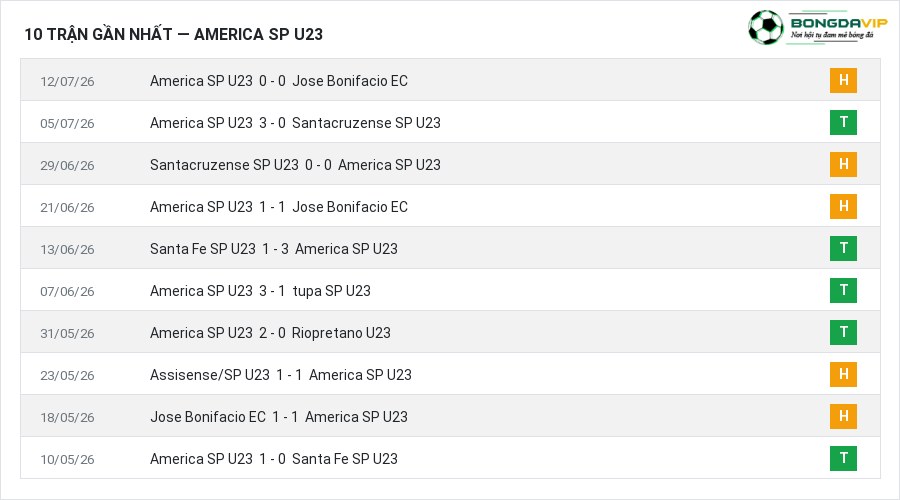
Task: Click the green T badge for 10/05/26 match
Action: pyautogui.click(x=843, y=458)
